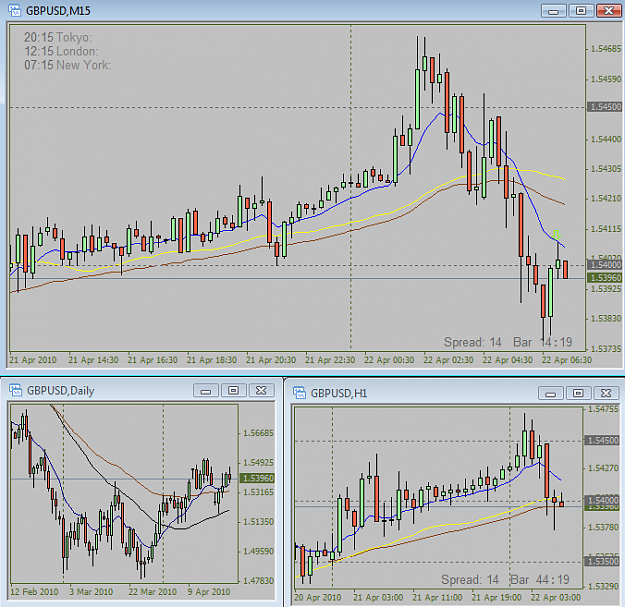Minimize the GBPUSD,Daily chart window
625x607 pixels.
tap(206, 391)
